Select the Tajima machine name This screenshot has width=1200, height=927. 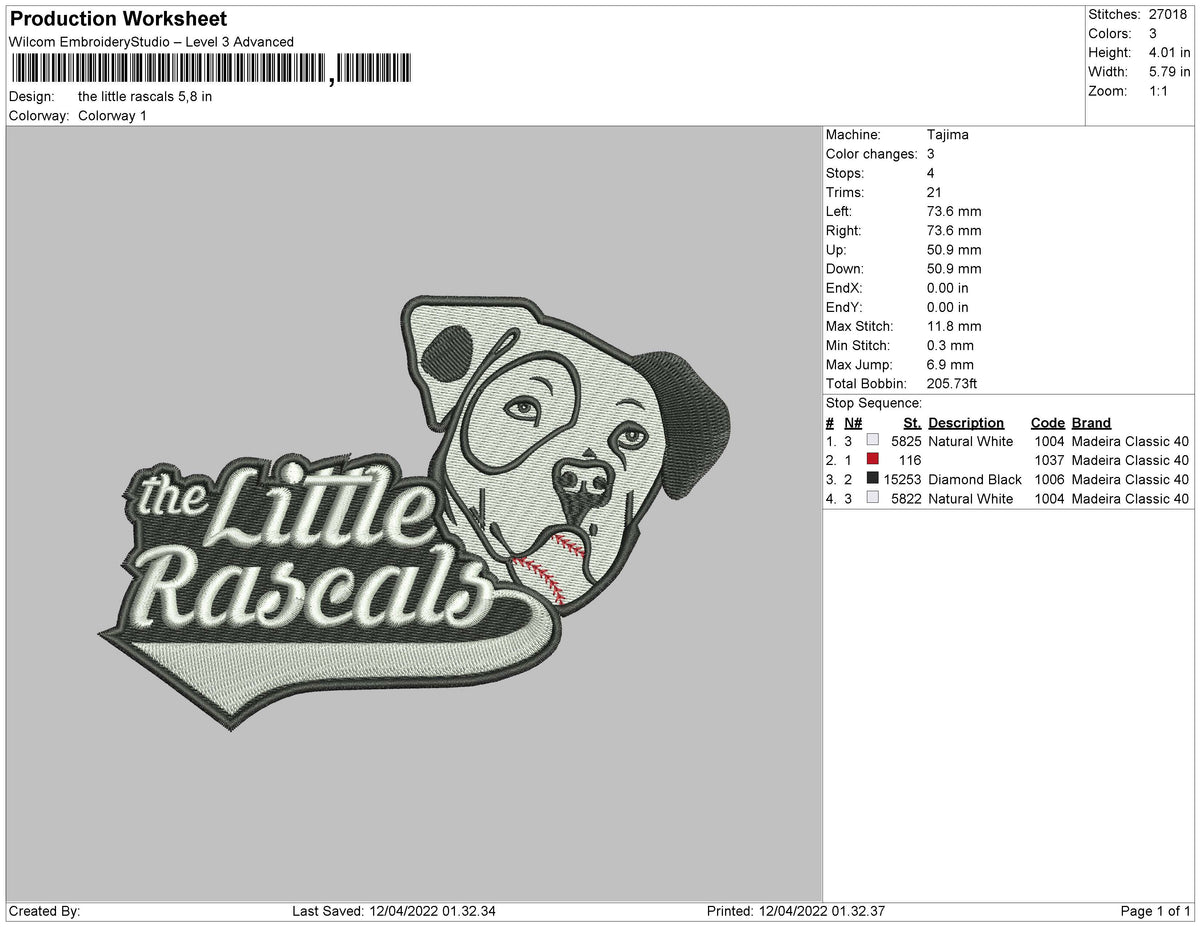point(948,134)
